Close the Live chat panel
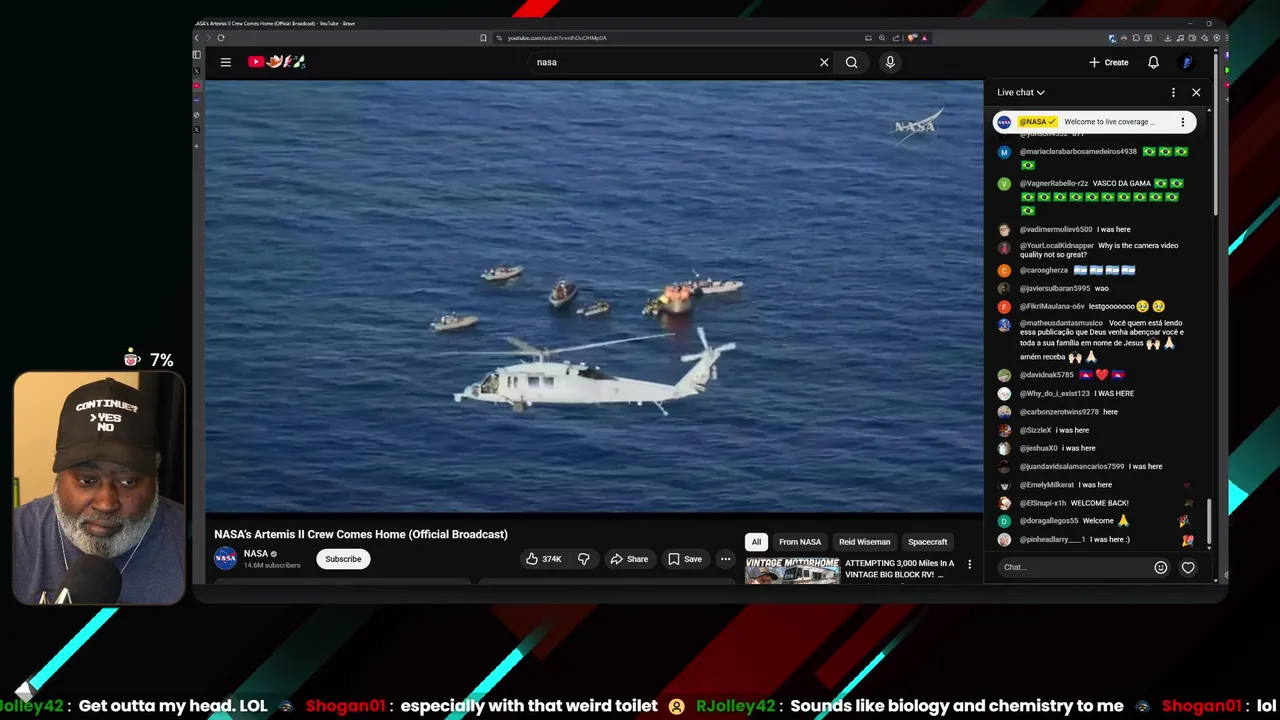The width and height of the screenshot is (1280, 720). click(1196, 92)
